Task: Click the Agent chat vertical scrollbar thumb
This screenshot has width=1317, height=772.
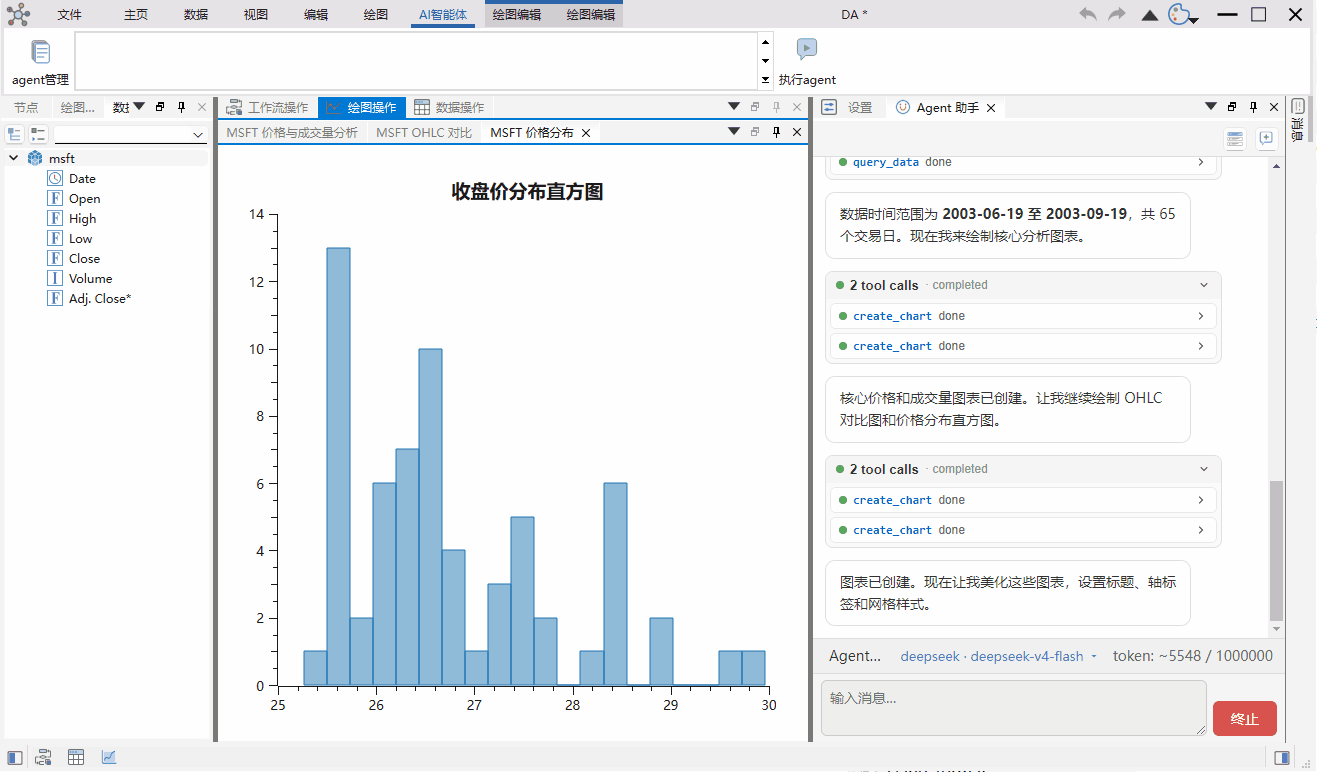Action: [x=1275, y=550]
